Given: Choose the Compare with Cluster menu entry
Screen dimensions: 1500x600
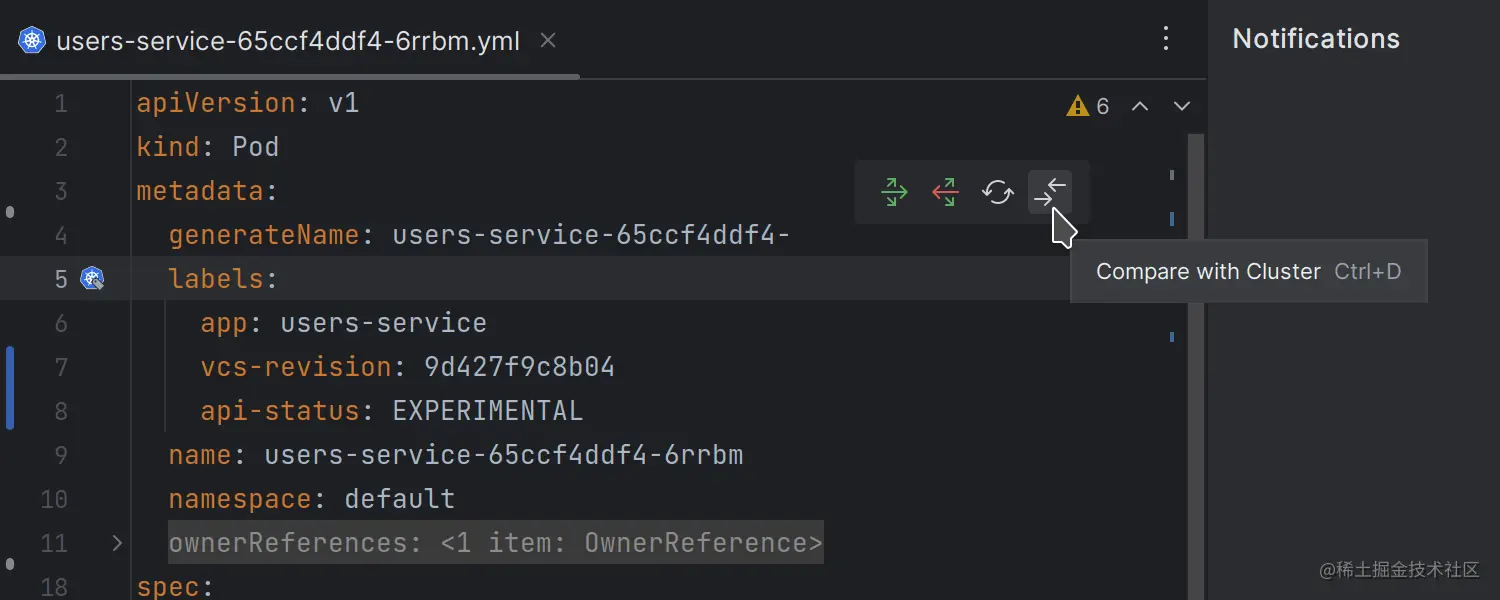Looking at the screenshot, I should (1208, 271).
